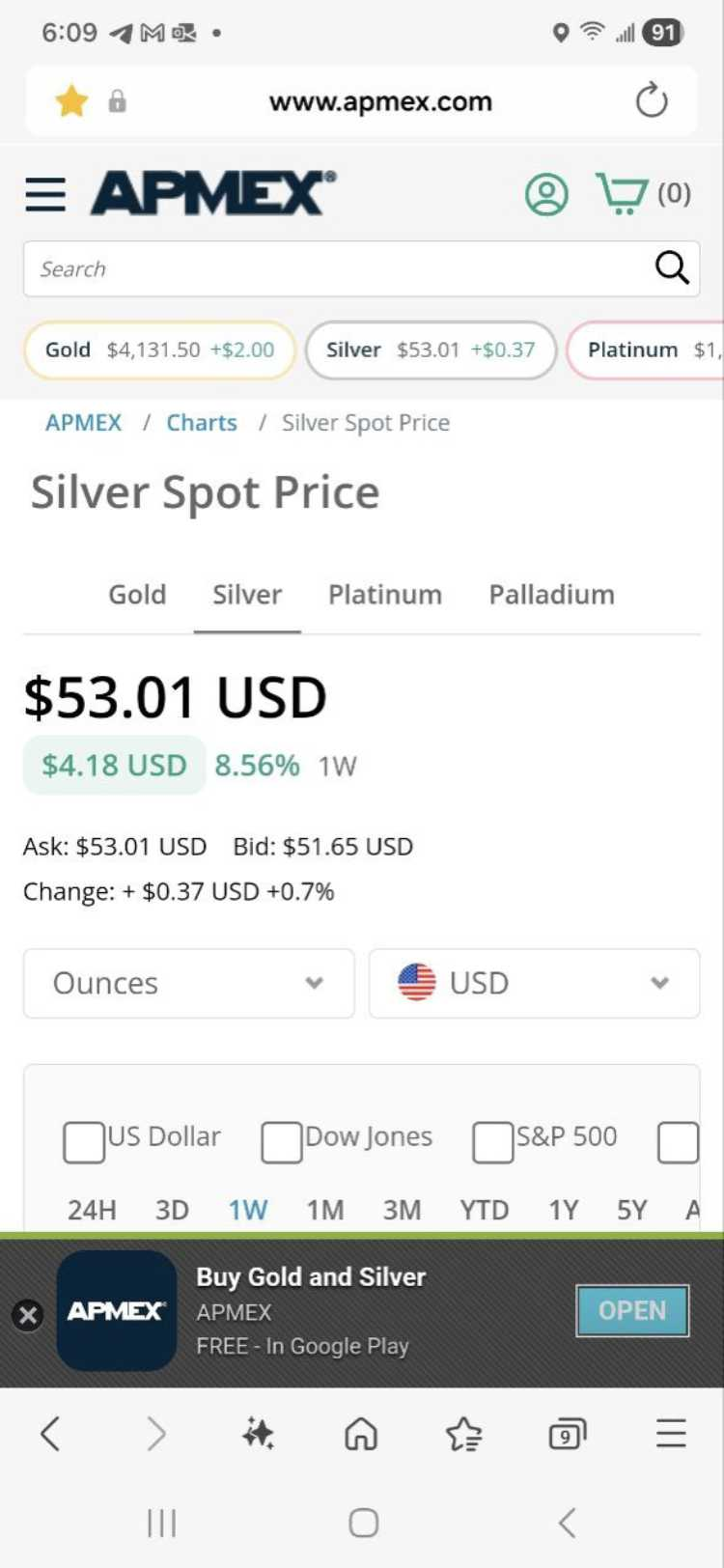Reload the page with the refresh icon
724x1568 pixels.
point(652,100)
